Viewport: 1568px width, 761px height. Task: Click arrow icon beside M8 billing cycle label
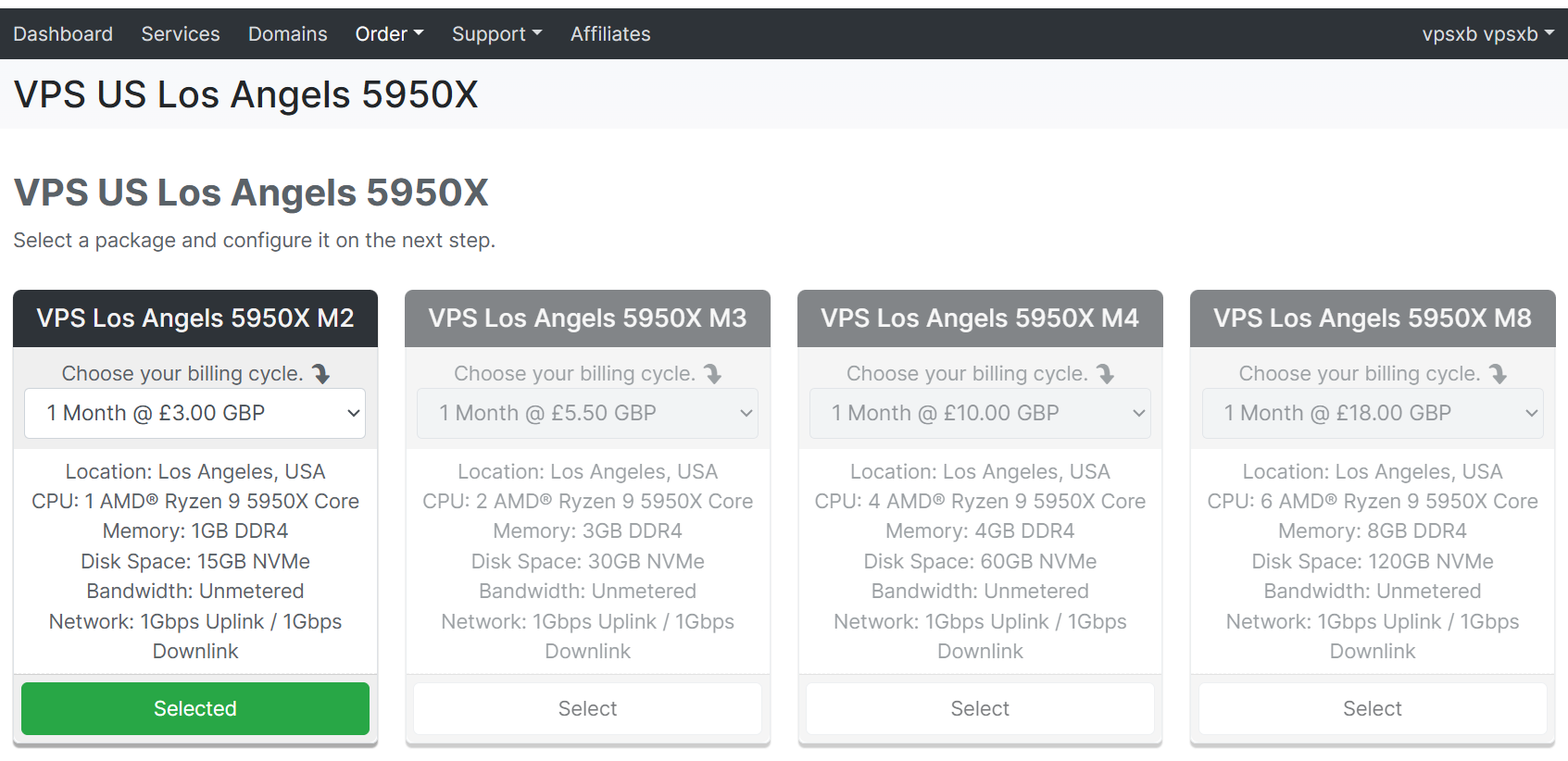[1498, 374]
